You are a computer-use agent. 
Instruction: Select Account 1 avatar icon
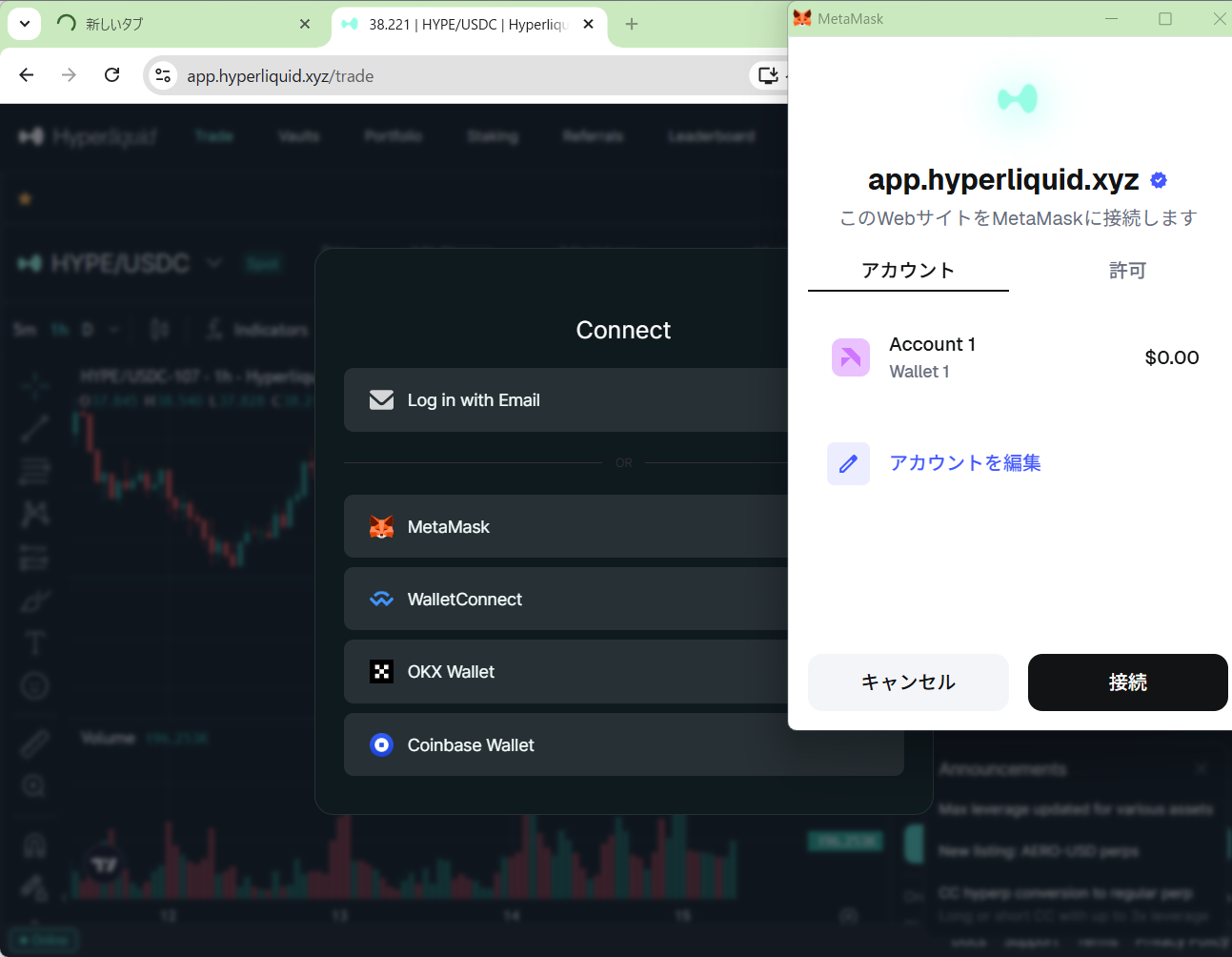850,357
